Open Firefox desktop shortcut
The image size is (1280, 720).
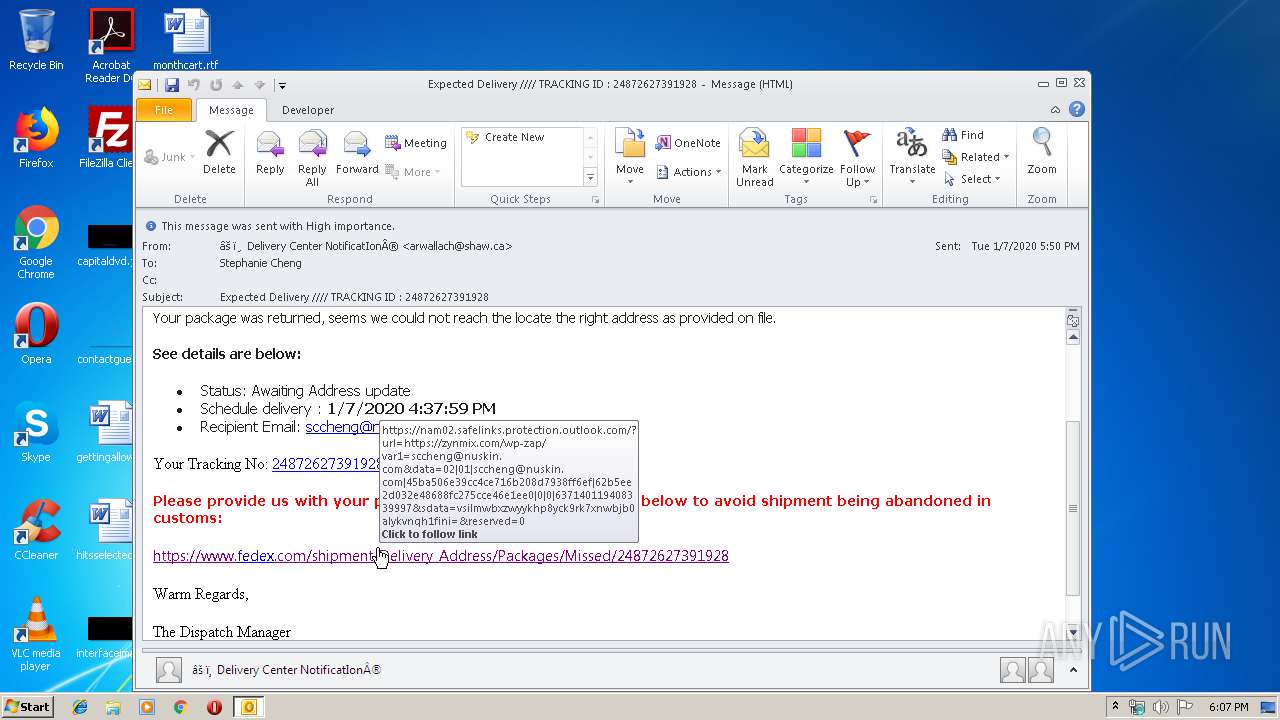pos(36,138)
